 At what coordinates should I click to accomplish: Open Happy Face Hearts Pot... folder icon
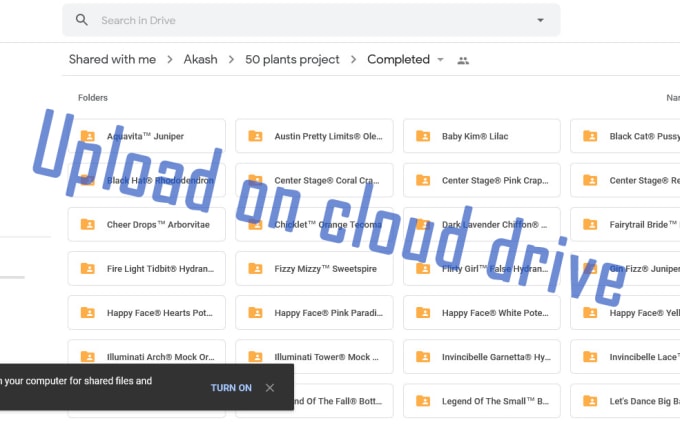coord(88,313)
